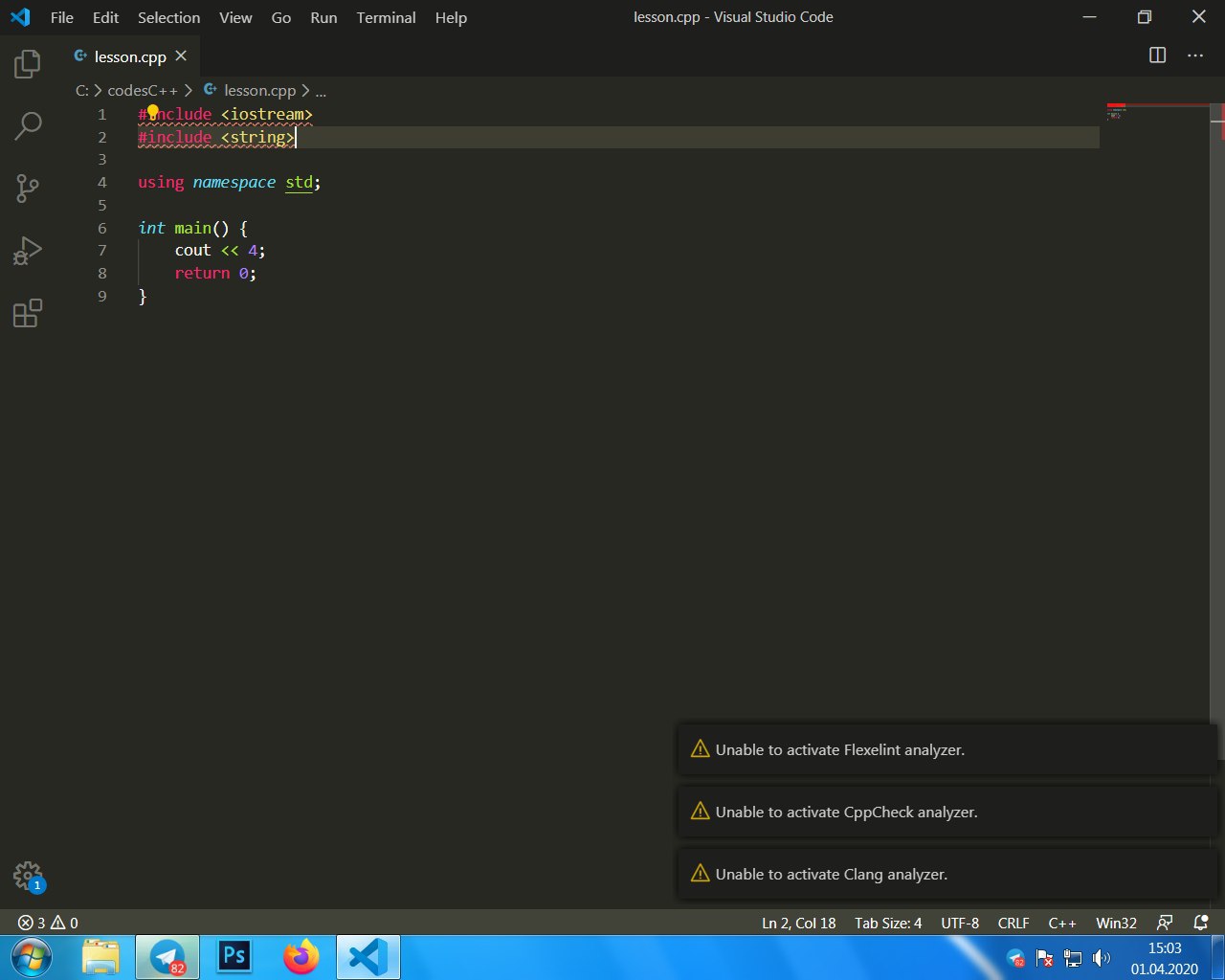Viewport: 1225px width, 980px height.
Task: Click the network icon in system tray
Action: coord(1073,958)
